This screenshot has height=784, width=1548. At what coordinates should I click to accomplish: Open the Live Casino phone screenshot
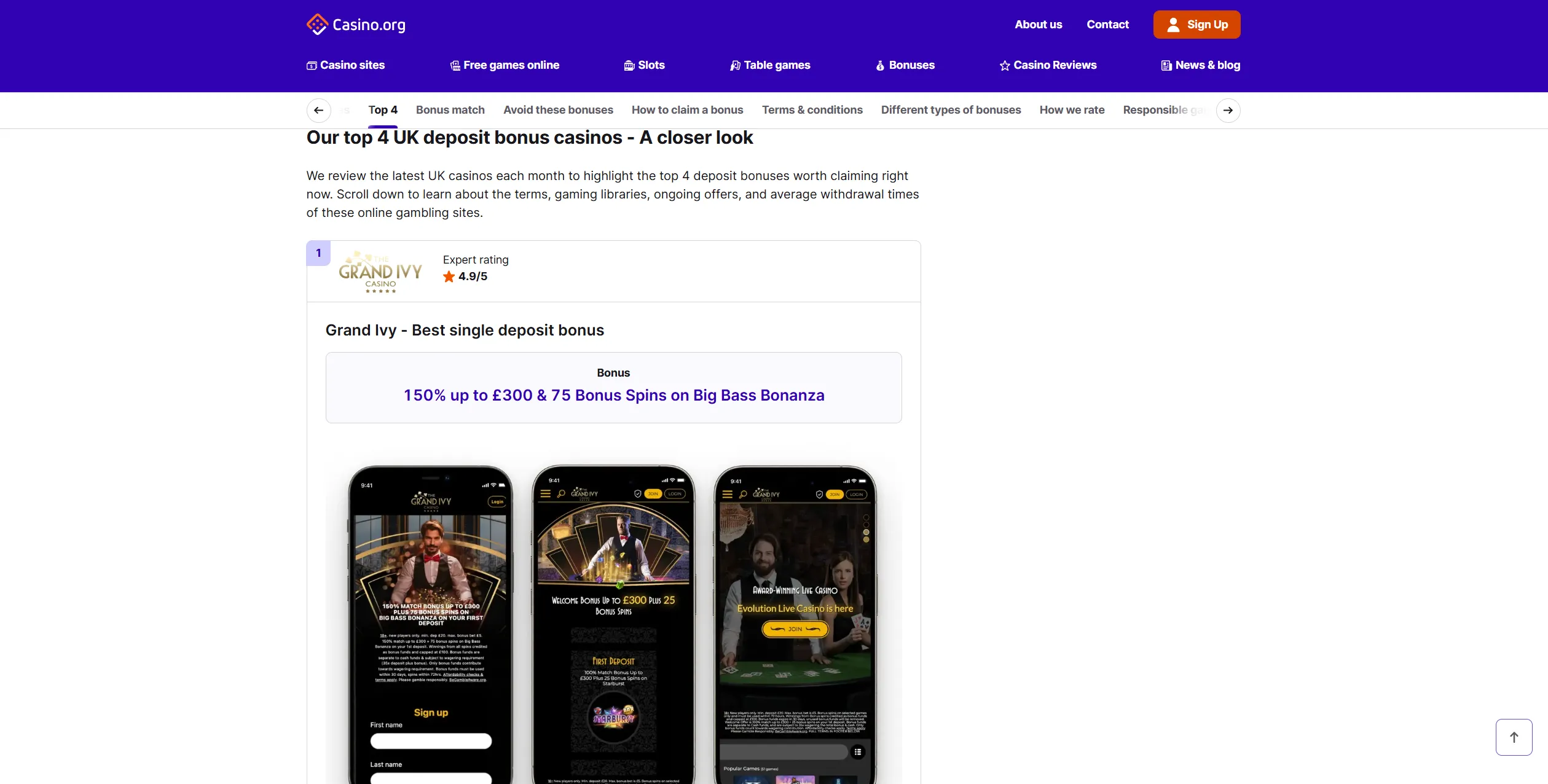(795, 624)
